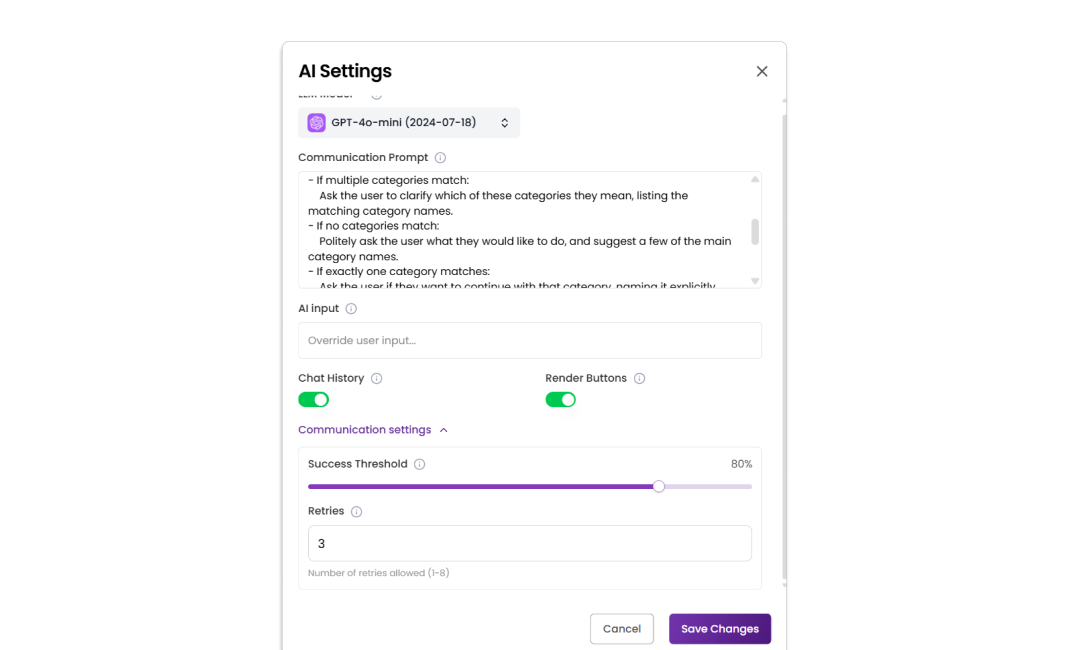Click the prompt box scrollbar thumb
The height and width of the screenshot is (650, 1070).
755,232
